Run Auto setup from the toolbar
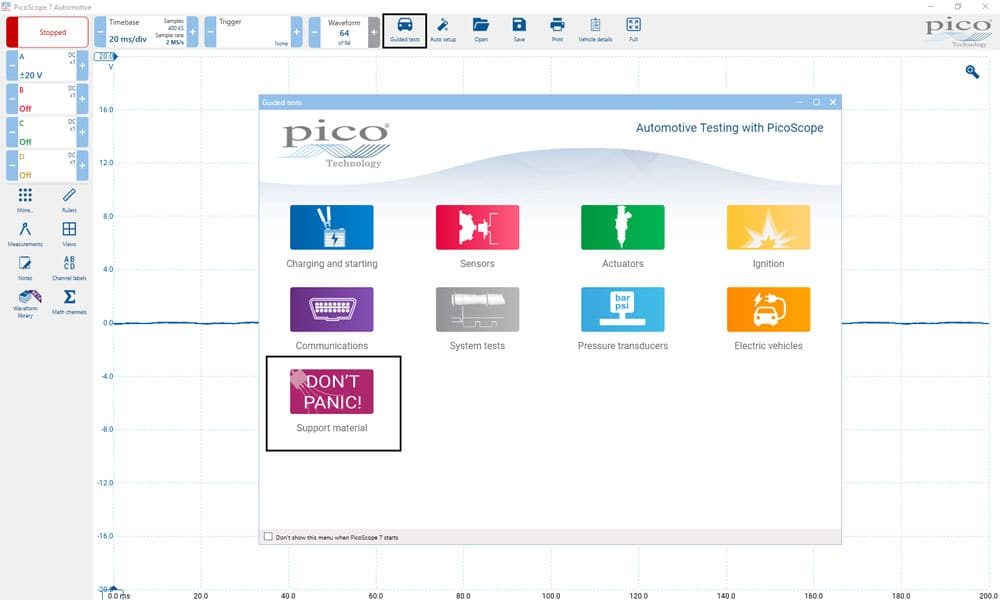 click(443, 30)
